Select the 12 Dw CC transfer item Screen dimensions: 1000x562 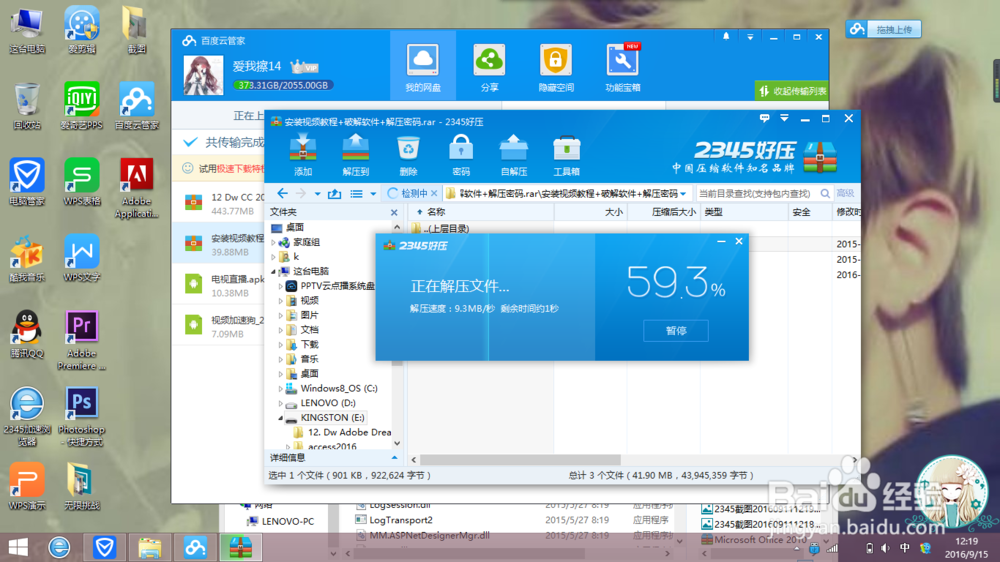[219, 203]
